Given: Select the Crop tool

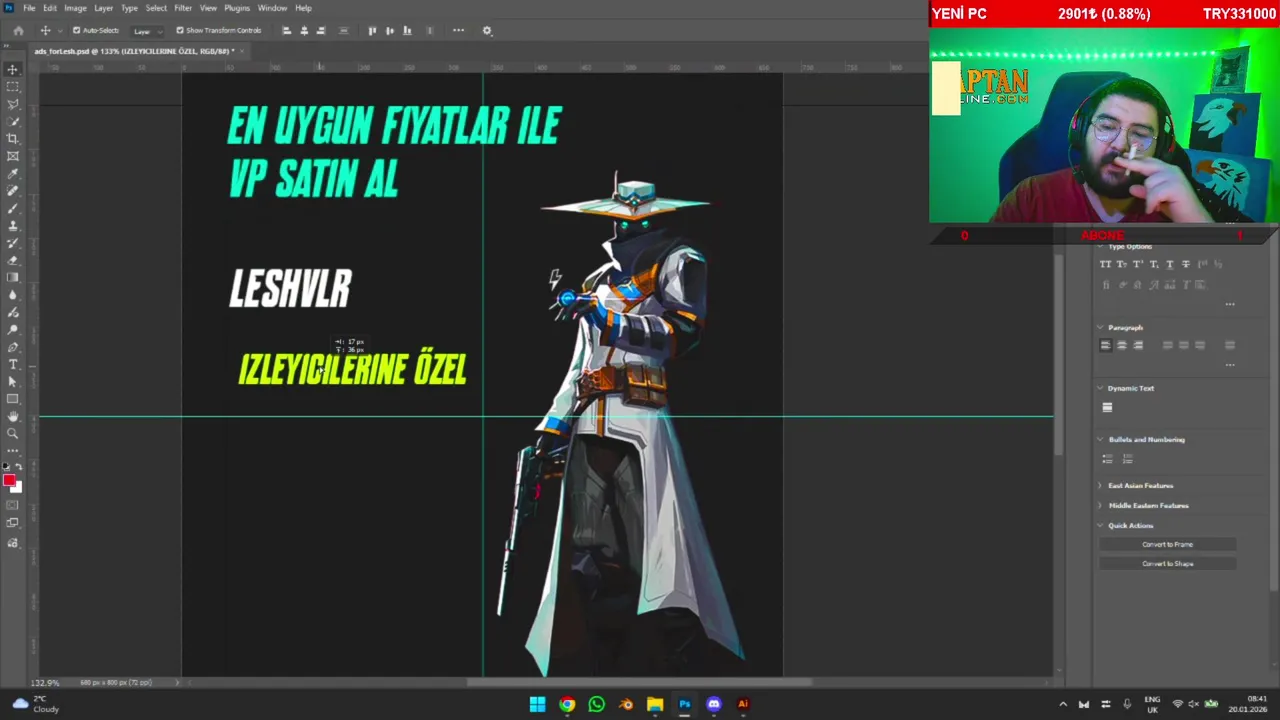Looking at the screenshot, I should click(13, 139).
